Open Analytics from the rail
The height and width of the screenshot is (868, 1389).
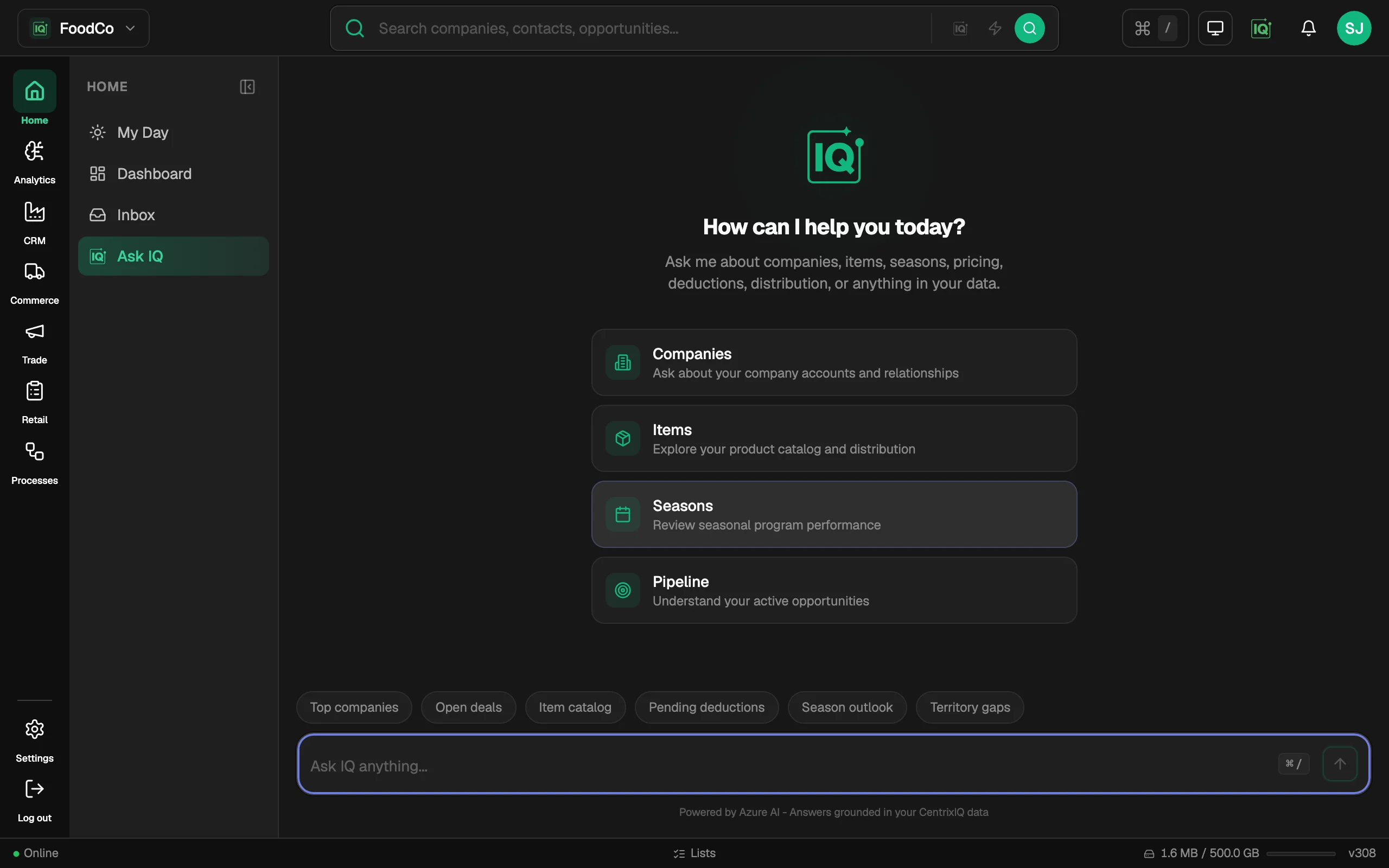click(34, 162)
